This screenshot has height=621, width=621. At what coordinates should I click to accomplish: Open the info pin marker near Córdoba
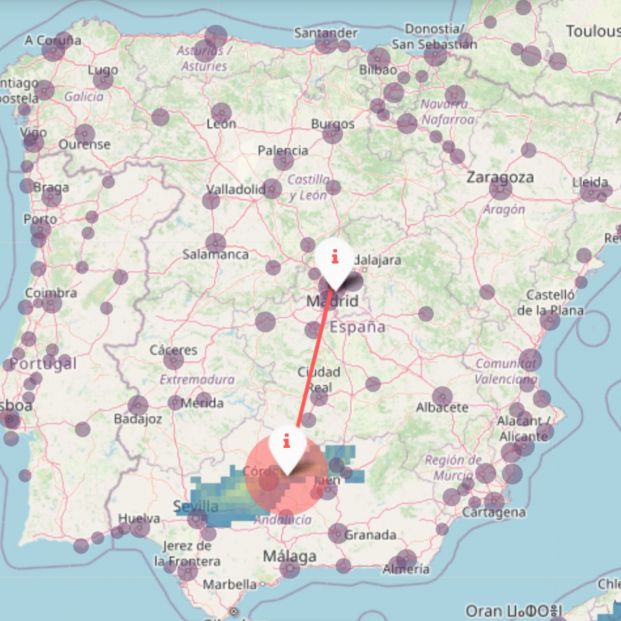(x=287, y=448)
